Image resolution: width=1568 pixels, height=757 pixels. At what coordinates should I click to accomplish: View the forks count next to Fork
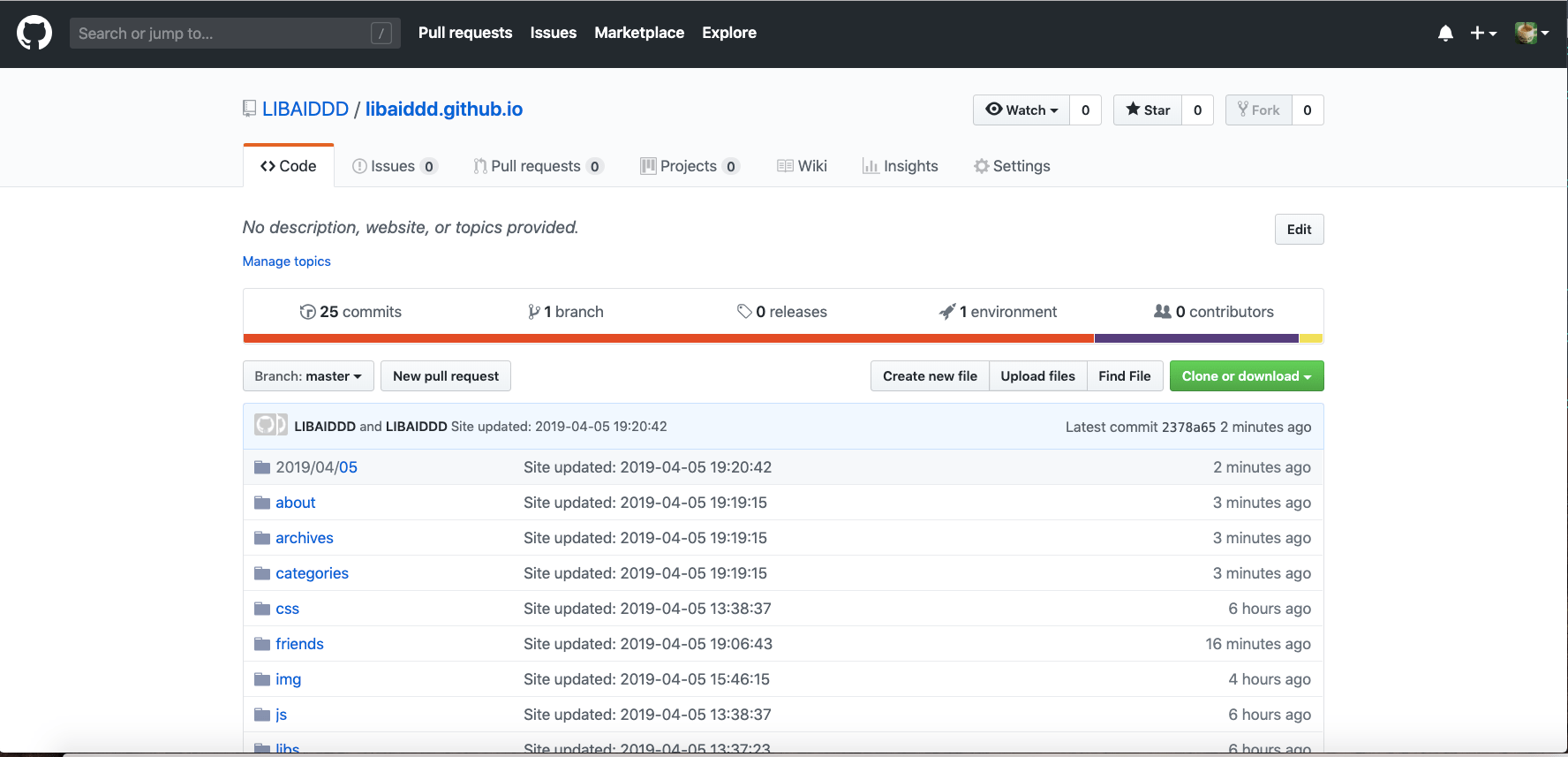1308,110
